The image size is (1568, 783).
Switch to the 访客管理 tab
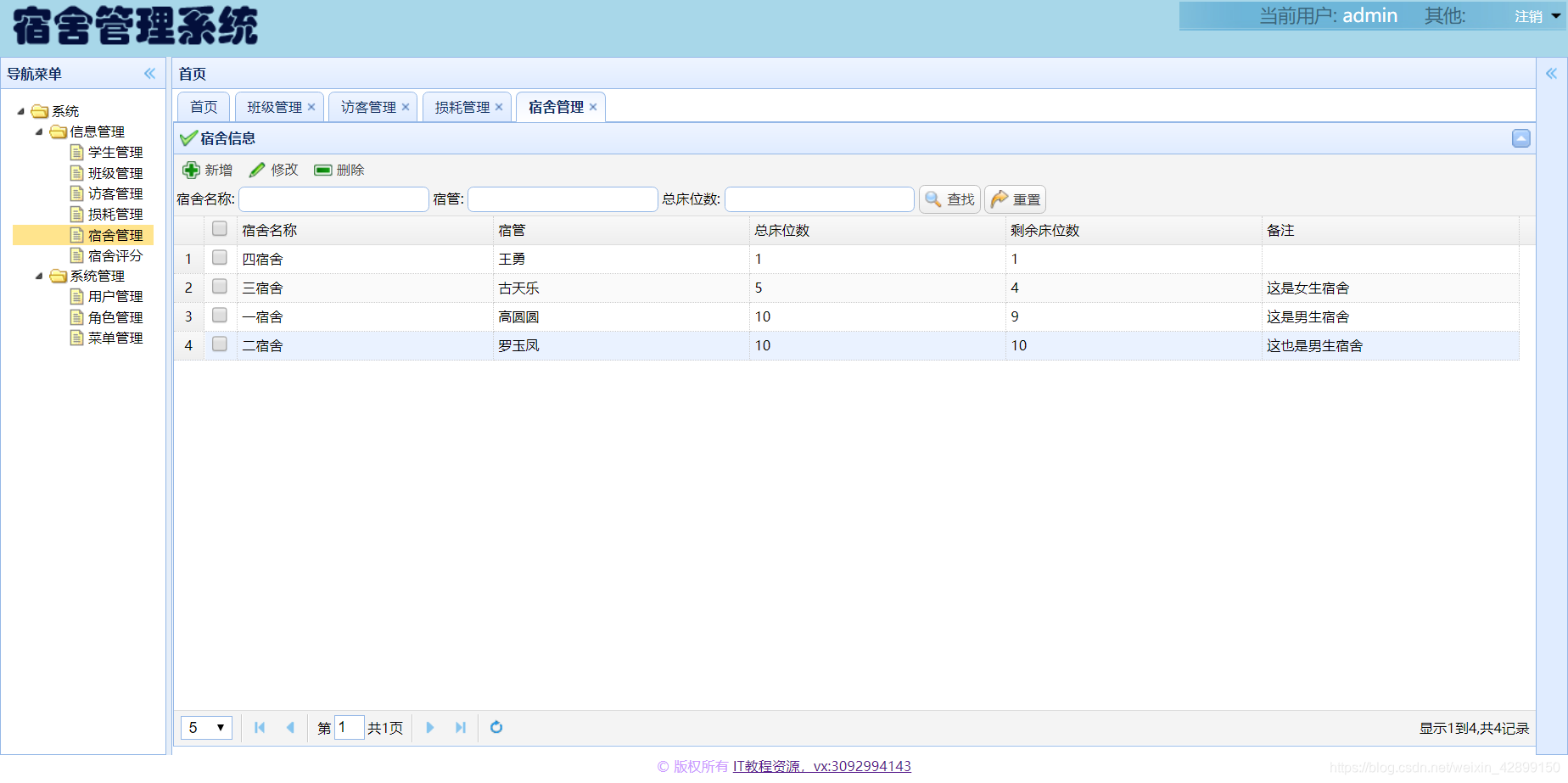[x=368, y=107]
